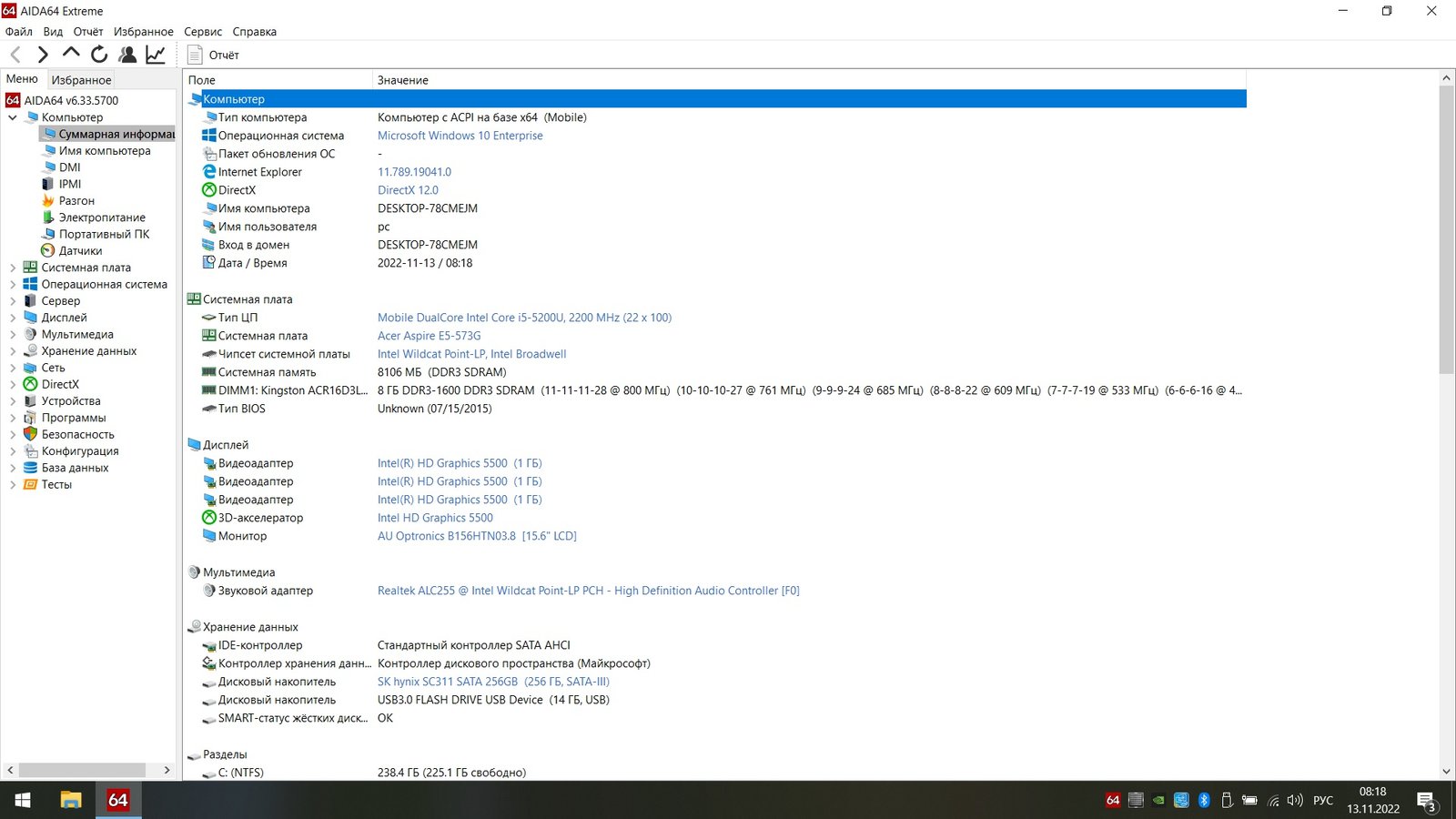Open the Acer Aspire E5-573G link
Screen dimensions: 1456x819
429,336
